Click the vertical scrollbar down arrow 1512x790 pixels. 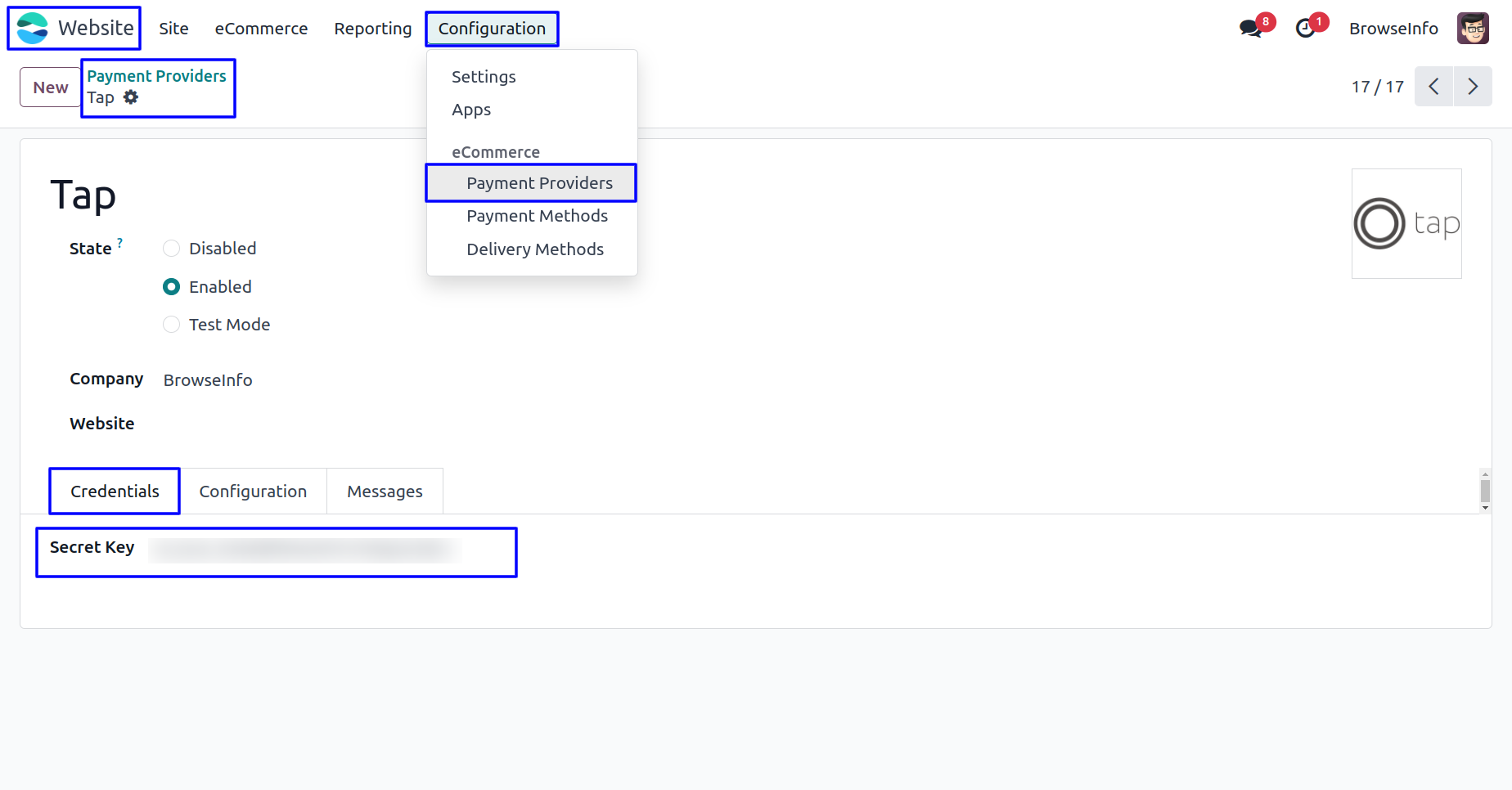pos(1485,508)
